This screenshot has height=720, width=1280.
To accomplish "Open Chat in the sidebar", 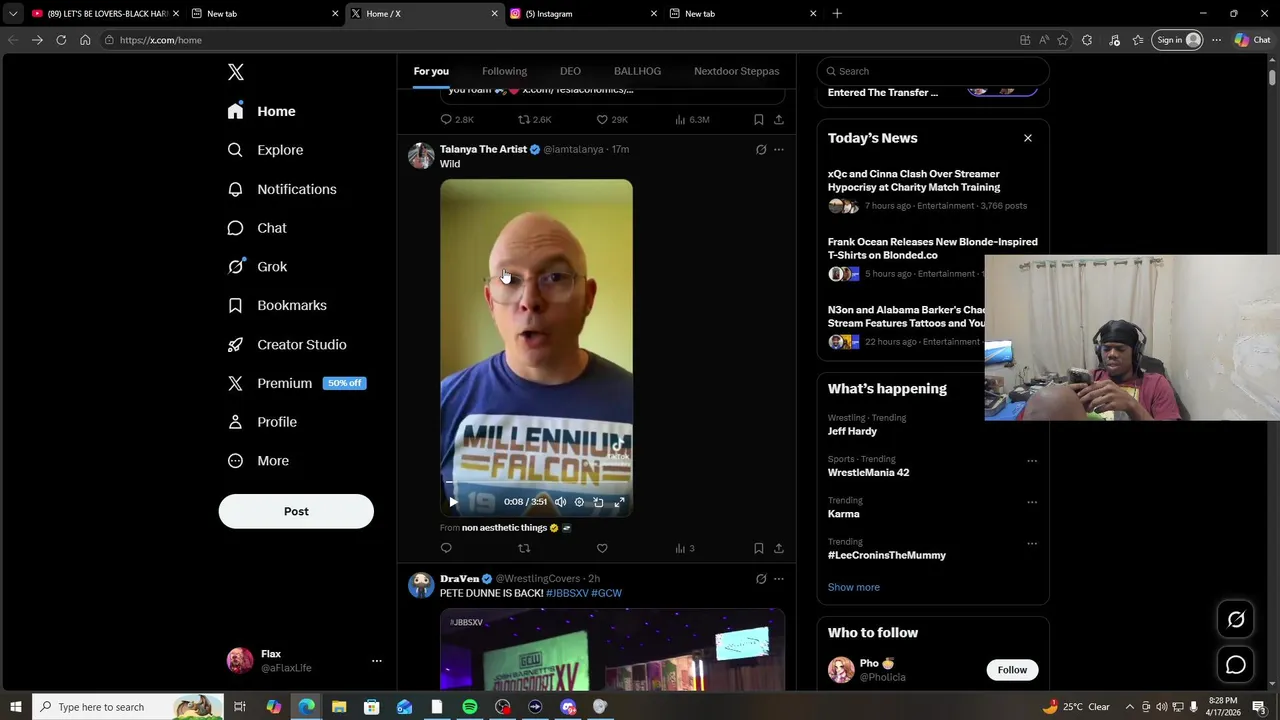I will (x=257, y=228).
